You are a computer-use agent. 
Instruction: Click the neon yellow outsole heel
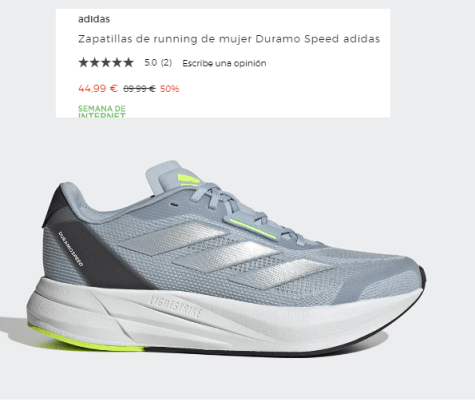[86, 339]
